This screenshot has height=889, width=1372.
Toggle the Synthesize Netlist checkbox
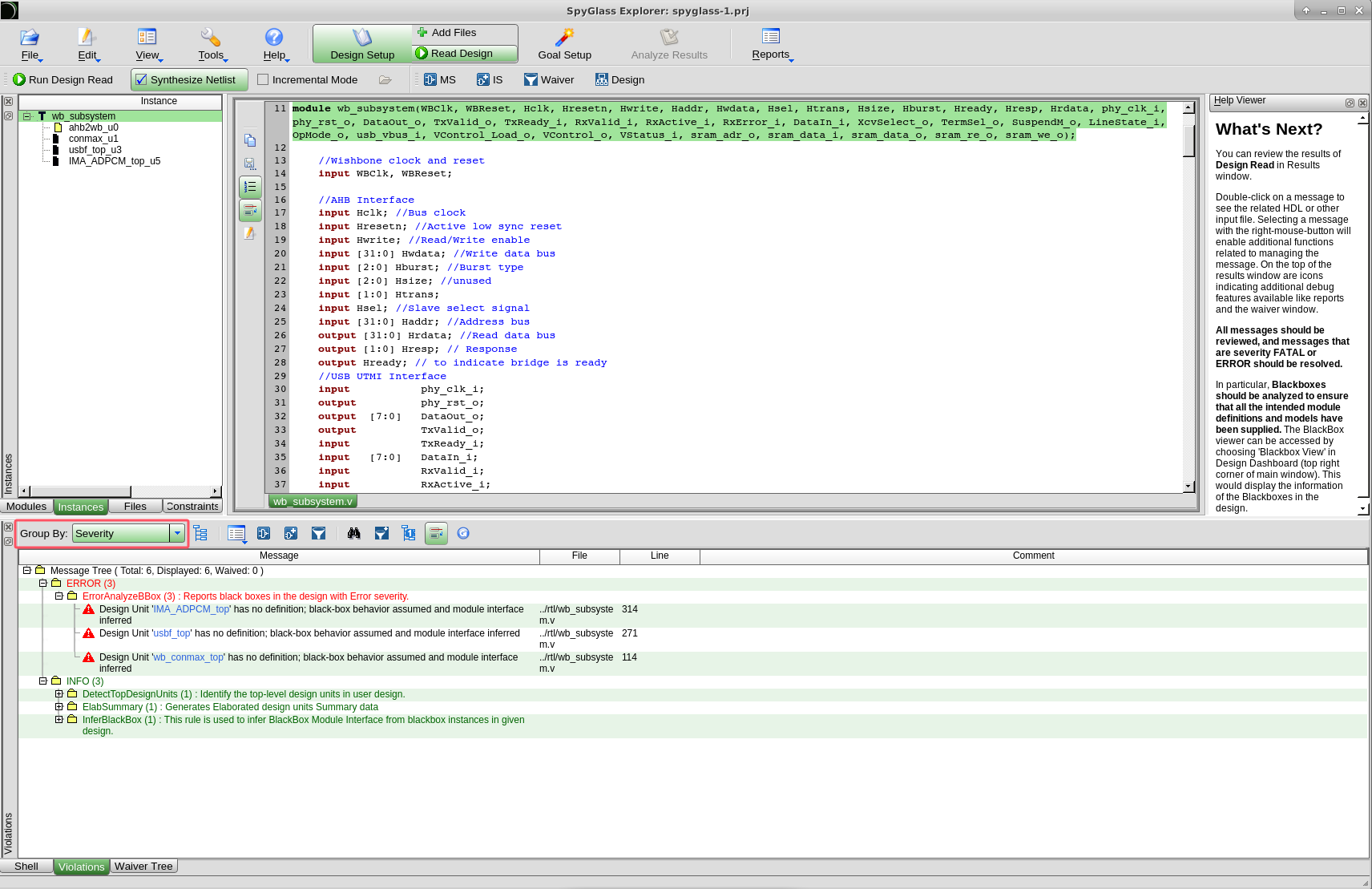pyautogui.click(x=141, y=79)
